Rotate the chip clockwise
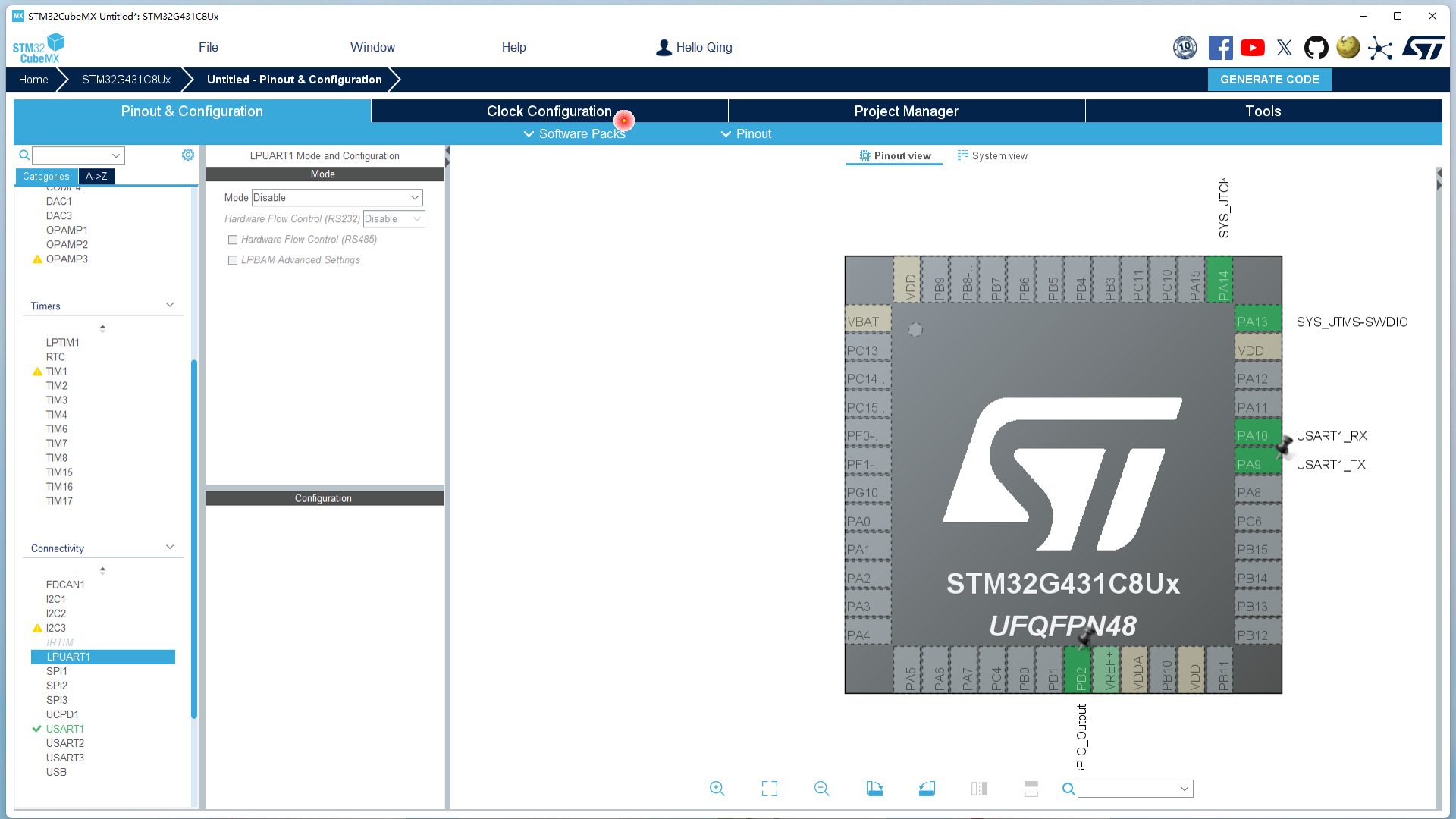 point(874,789)
